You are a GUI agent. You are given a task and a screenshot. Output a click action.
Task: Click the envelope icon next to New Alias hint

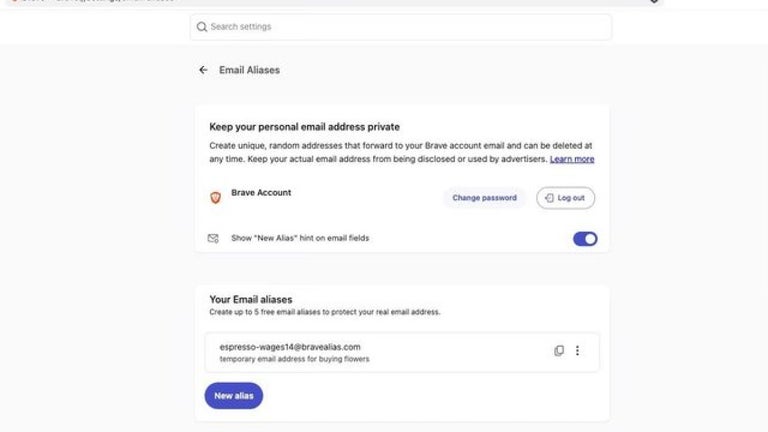(x=213, y=238)
